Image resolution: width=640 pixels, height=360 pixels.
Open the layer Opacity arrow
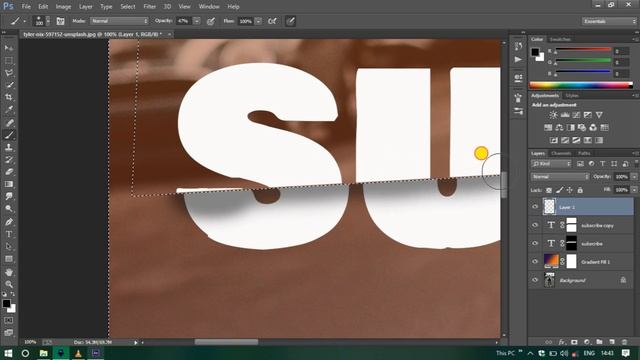pyautogui.click(x=634, y=177)
